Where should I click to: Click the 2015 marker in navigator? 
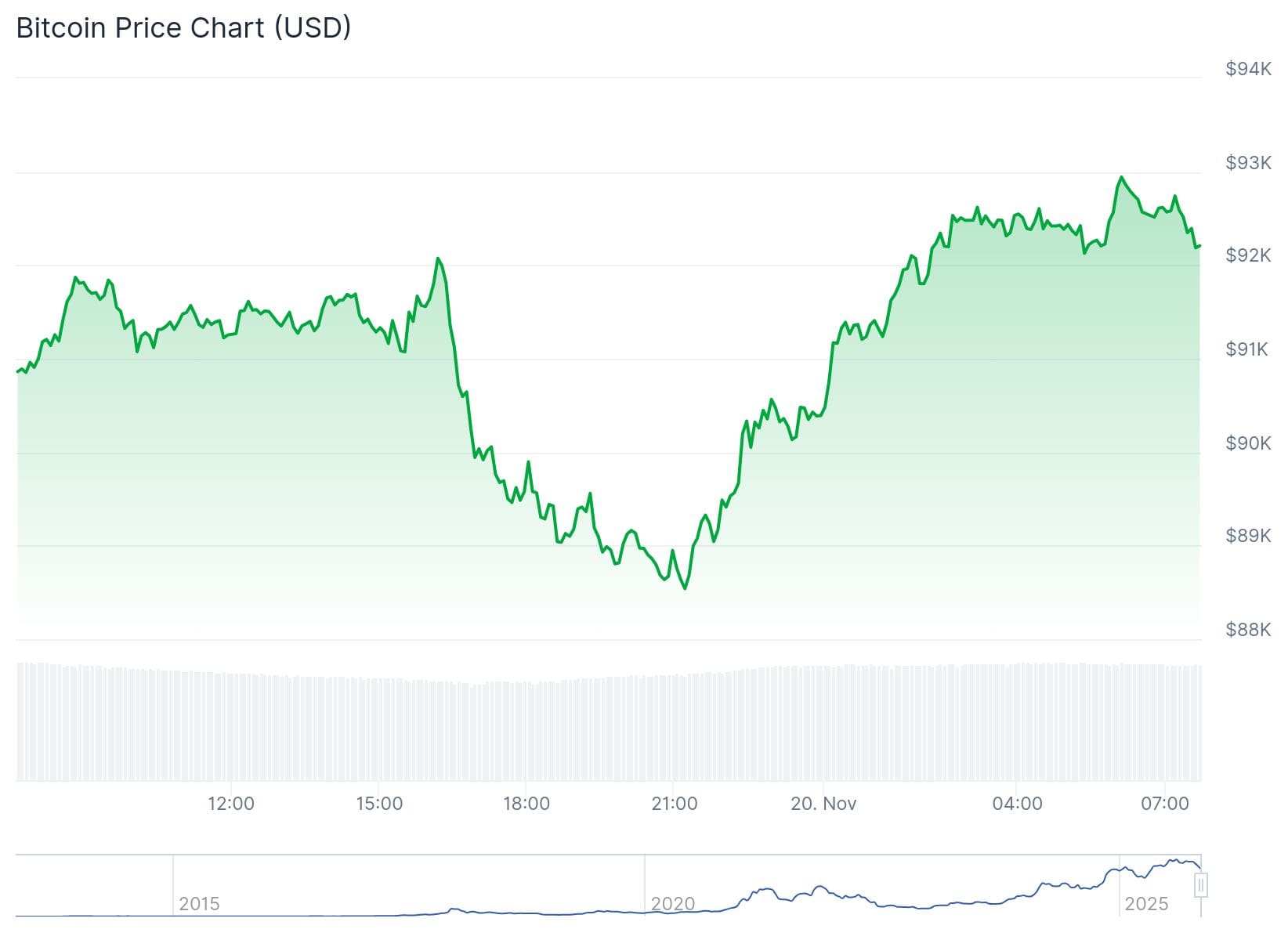click(x=199, y=904)
